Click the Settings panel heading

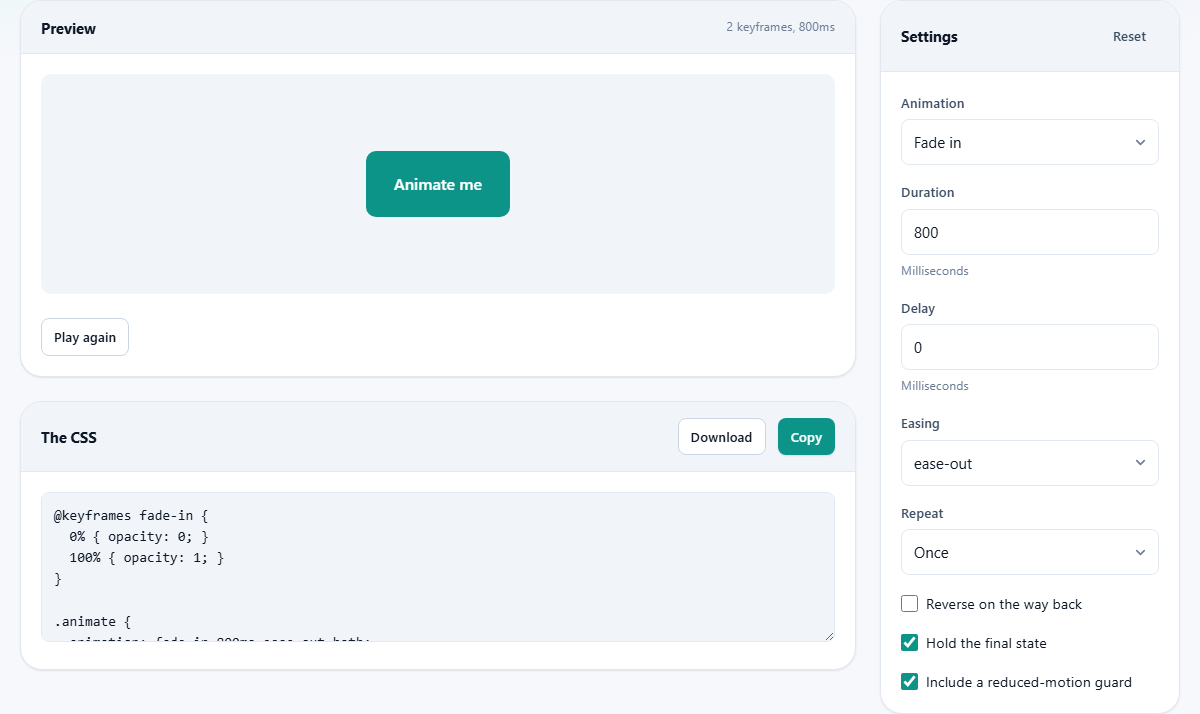coord(929,37)
